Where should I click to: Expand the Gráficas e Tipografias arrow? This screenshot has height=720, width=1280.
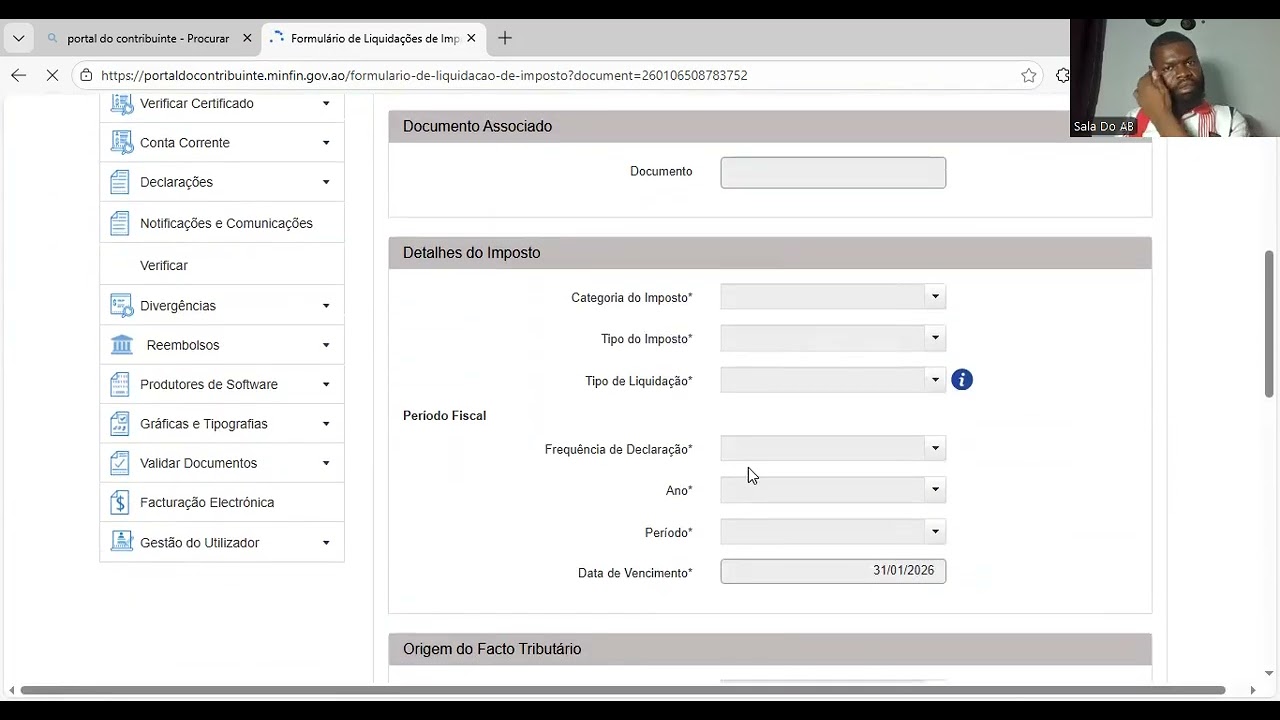point(326,424)
